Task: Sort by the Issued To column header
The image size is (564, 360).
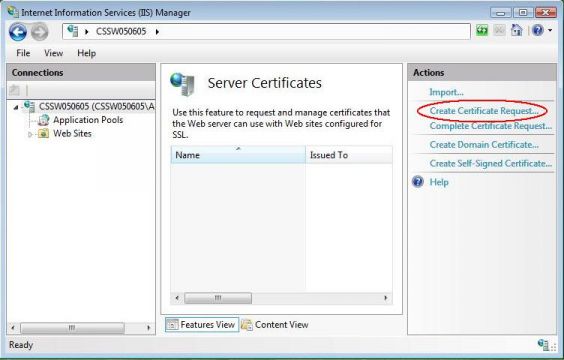Action: [349, 155]
